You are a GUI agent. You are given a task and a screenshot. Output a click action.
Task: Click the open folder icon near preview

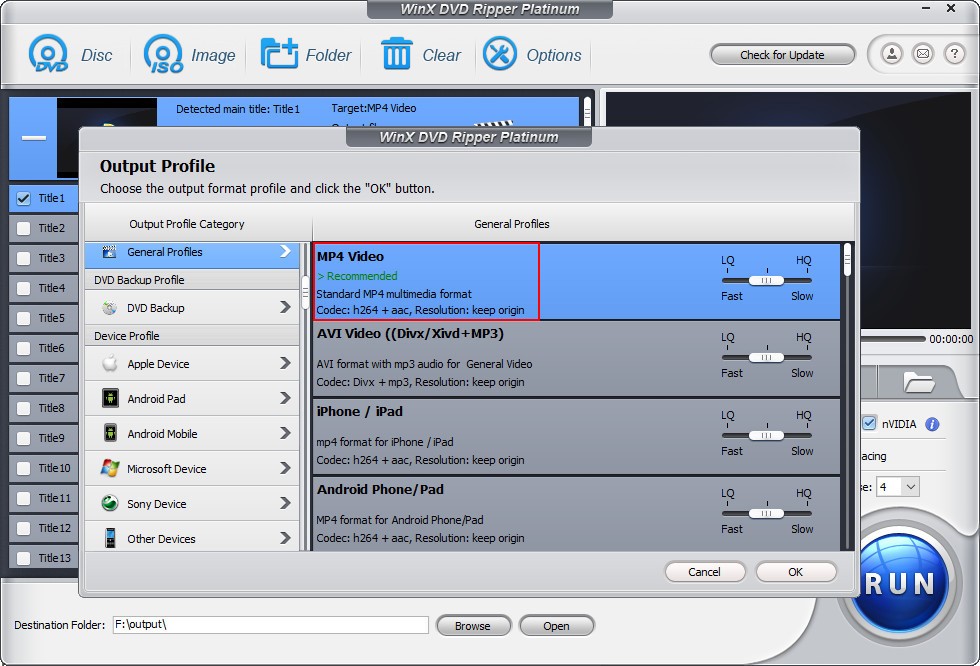click(x=918, y=381)
